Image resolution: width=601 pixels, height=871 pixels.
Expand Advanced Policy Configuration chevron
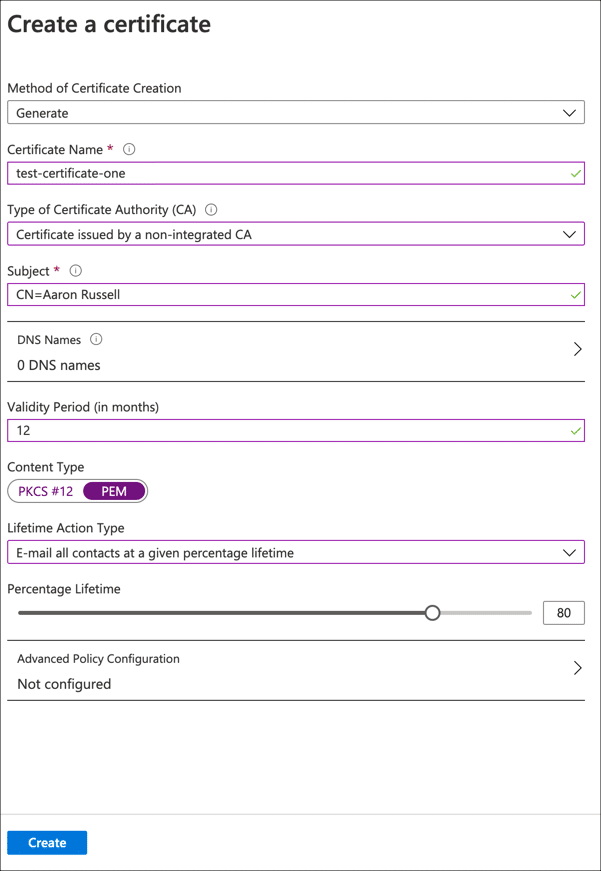tap(577, 668)
